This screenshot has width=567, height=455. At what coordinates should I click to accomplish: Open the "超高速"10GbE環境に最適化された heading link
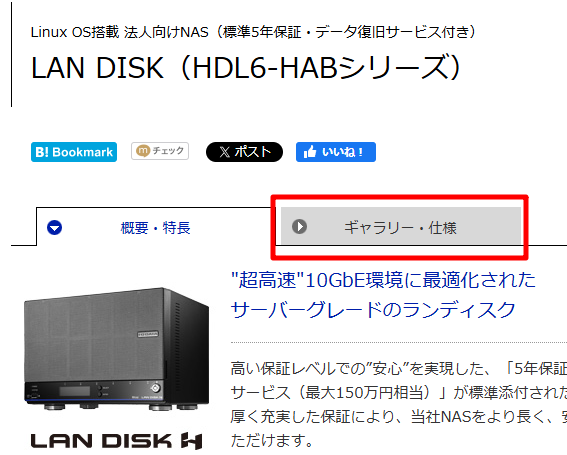[383, 280]
